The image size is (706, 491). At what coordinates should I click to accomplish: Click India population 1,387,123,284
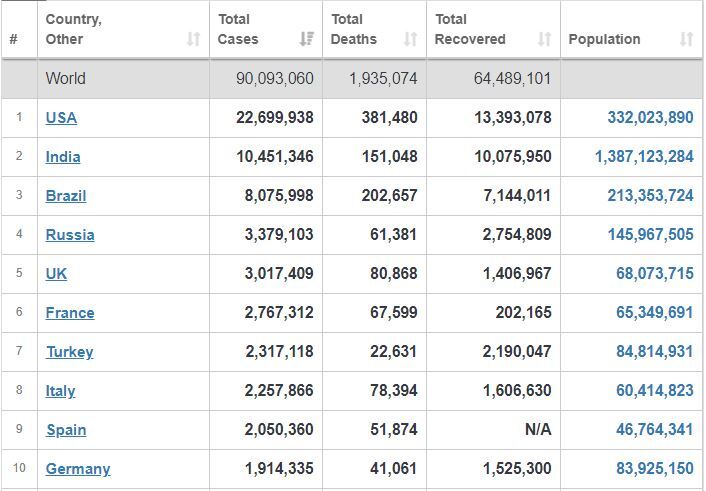[644, 157]
